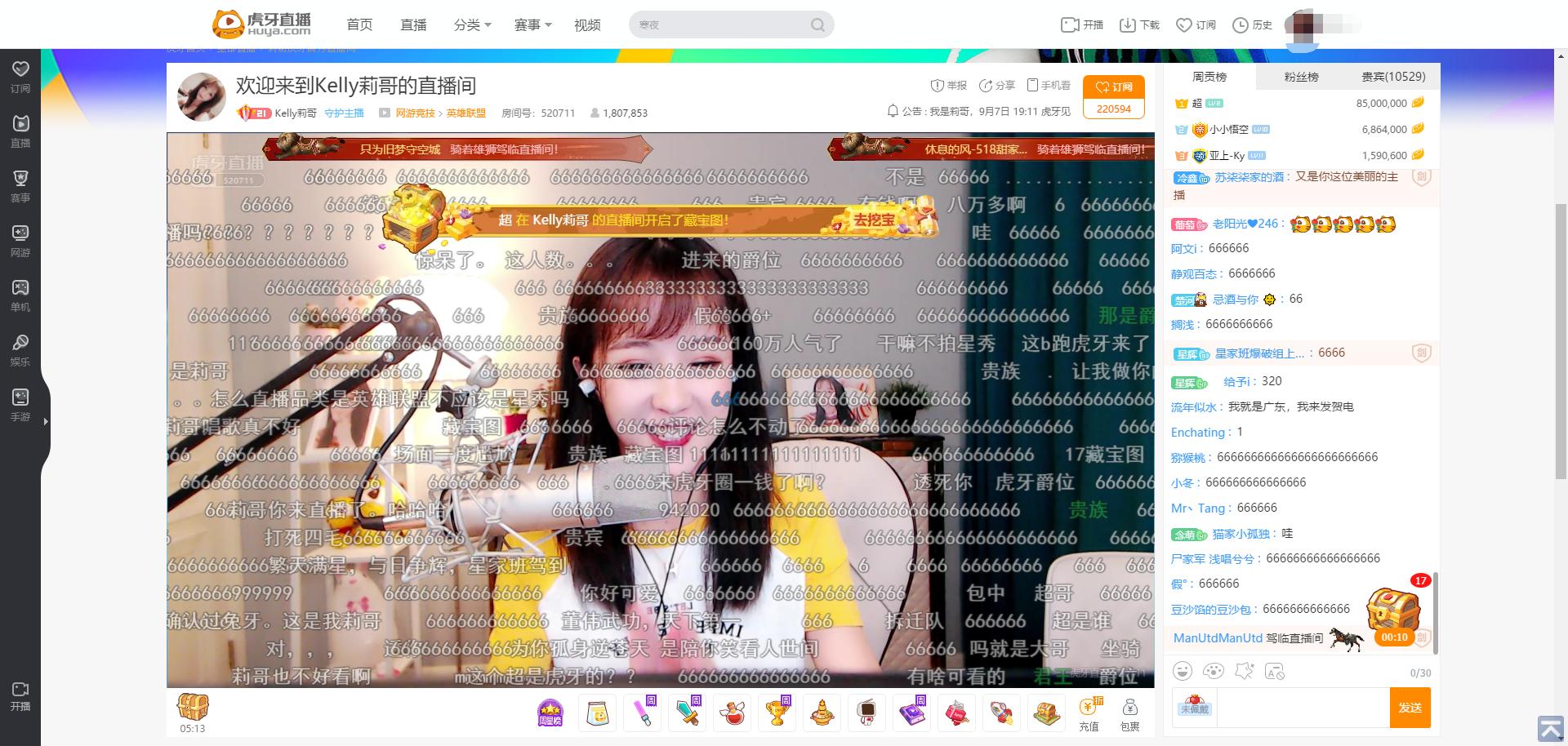Viewport: 1568px width, 746px height.
Task: Switch to the 粉丝榜 tab
Action: point(1301,77)
